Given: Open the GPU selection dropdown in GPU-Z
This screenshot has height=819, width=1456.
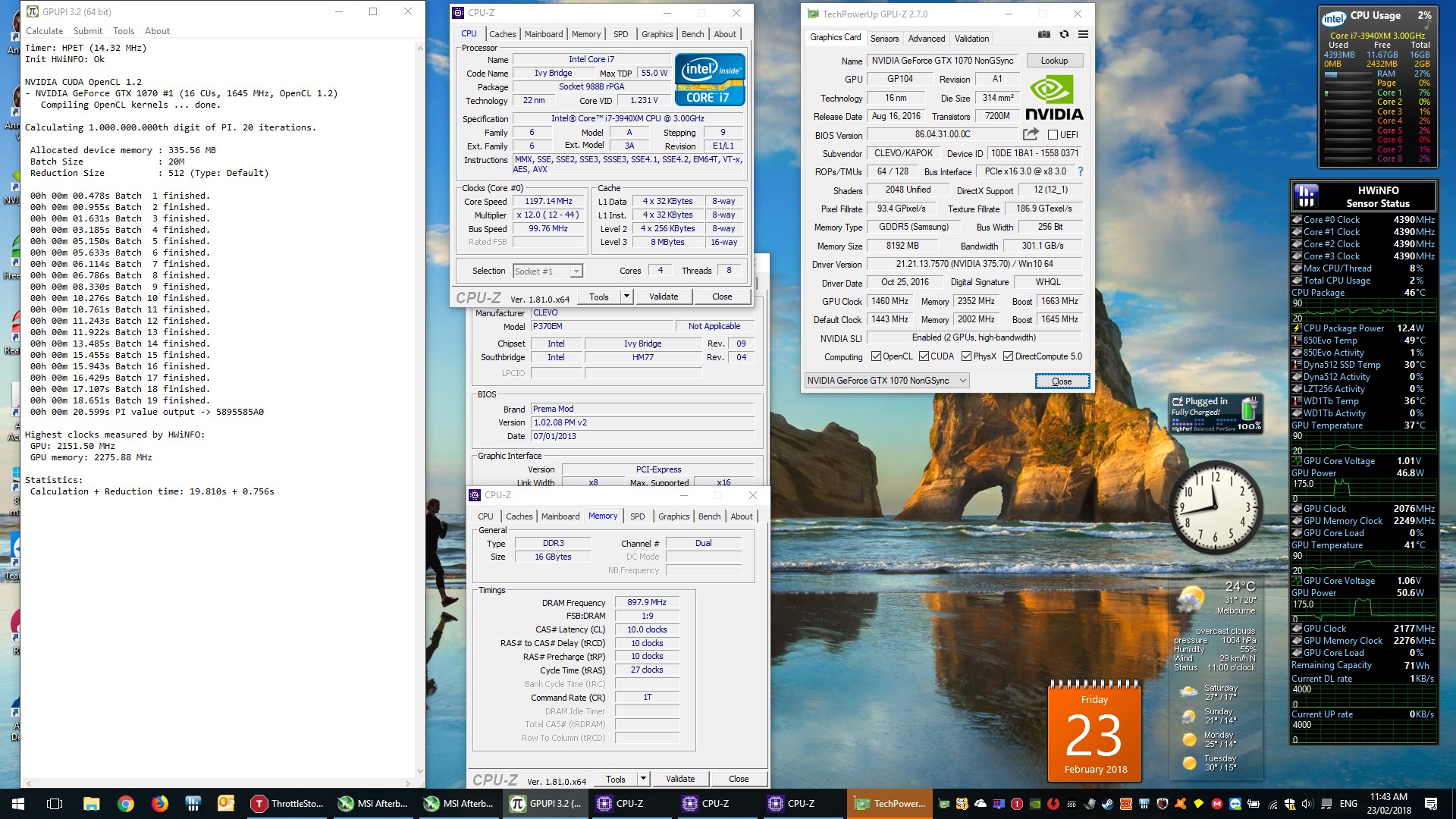Looking at the screenshot, I should pos(886,381).
